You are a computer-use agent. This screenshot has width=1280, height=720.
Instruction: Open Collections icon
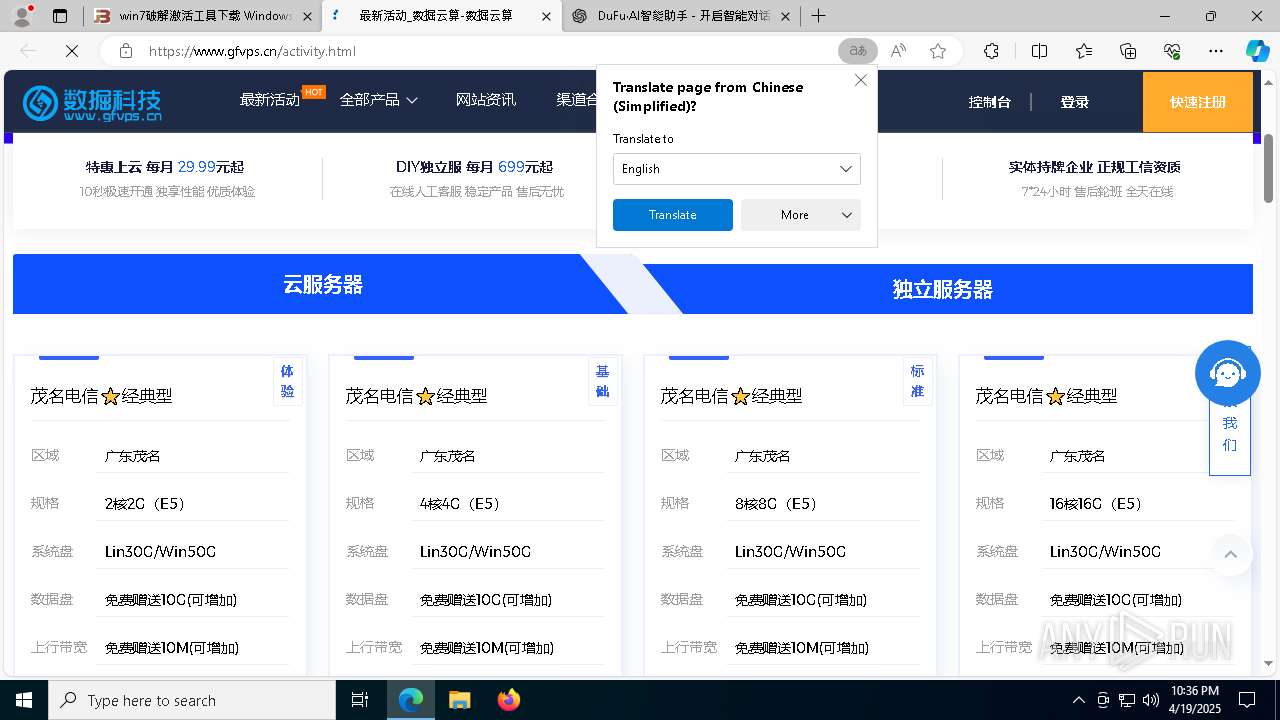pyautogui.click(x=1128, y=51)
